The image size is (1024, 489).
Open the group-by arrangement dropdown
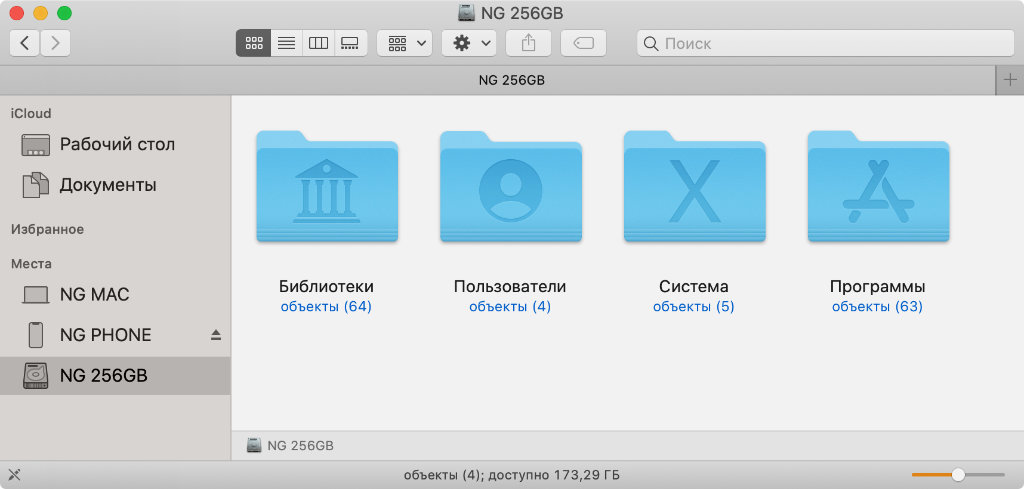[404, 43]
